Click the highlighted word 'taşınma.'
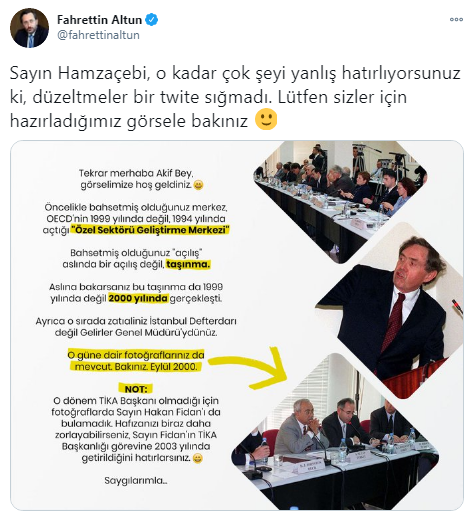467x519 pixels. [188, 264]
